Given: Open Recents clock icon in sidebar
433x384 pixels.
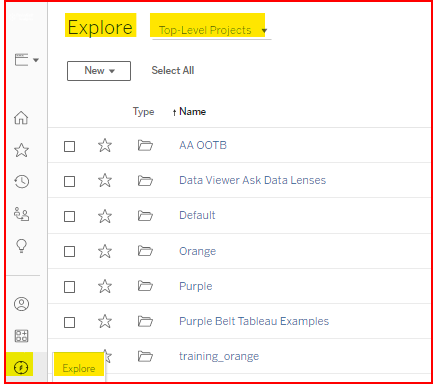Looking at the screenshot, I should 21,182.
